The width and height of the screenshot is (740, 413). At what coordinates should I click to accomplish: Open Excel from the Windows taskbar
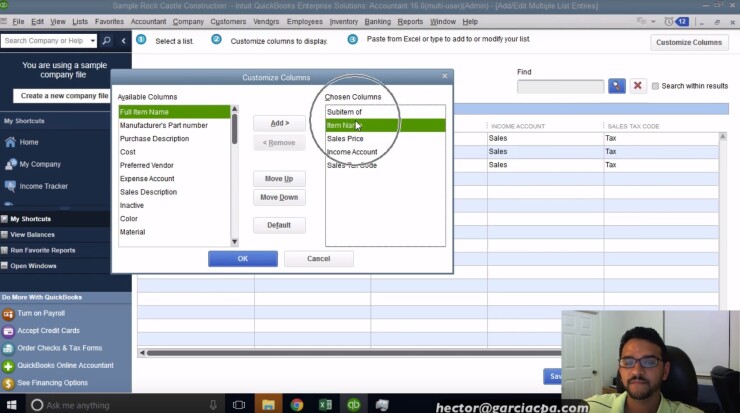coord(325,405)
